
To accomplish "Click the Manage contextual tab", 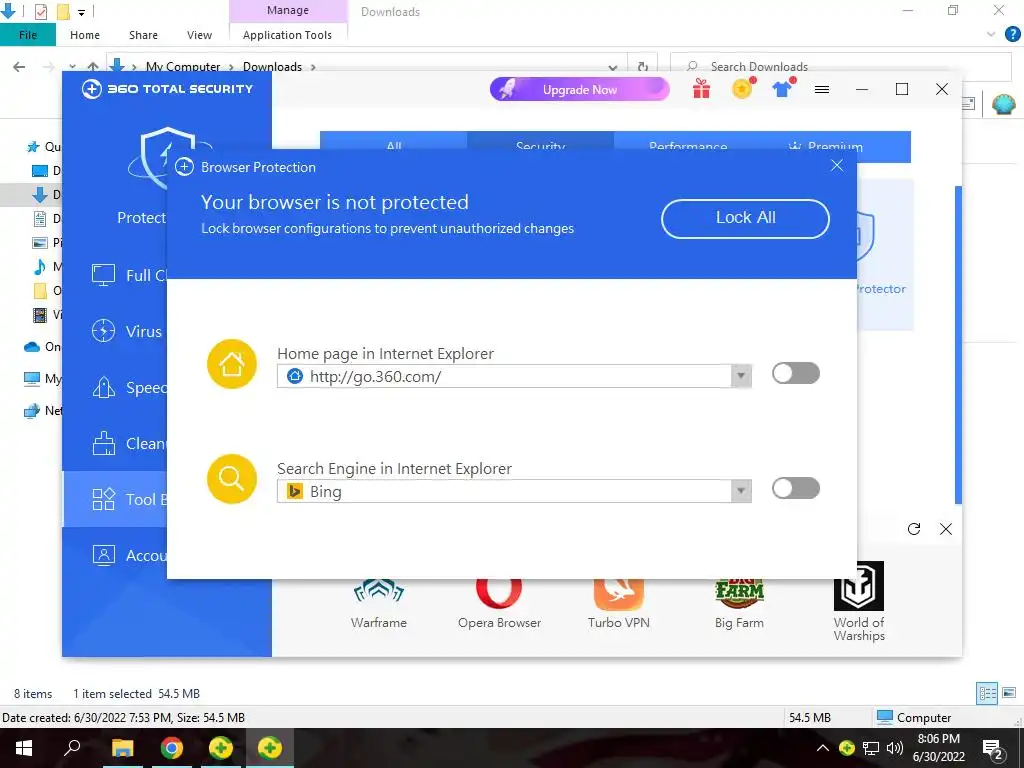I will pyautogui.click(x=287, y=10).
